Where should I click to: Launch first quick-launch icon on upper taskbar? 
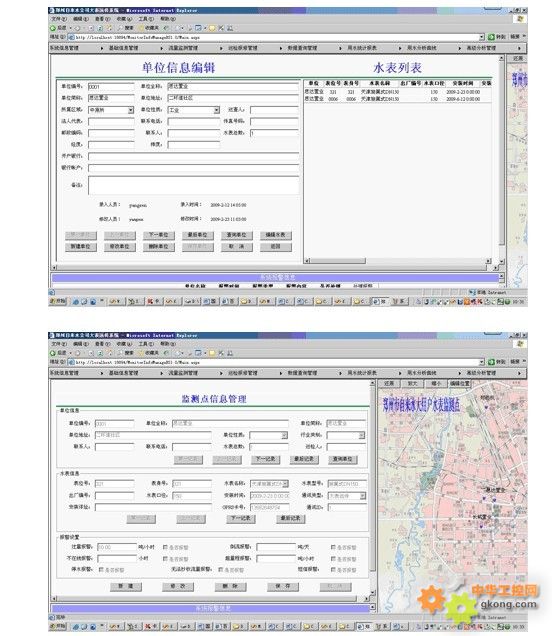(75, 301)
